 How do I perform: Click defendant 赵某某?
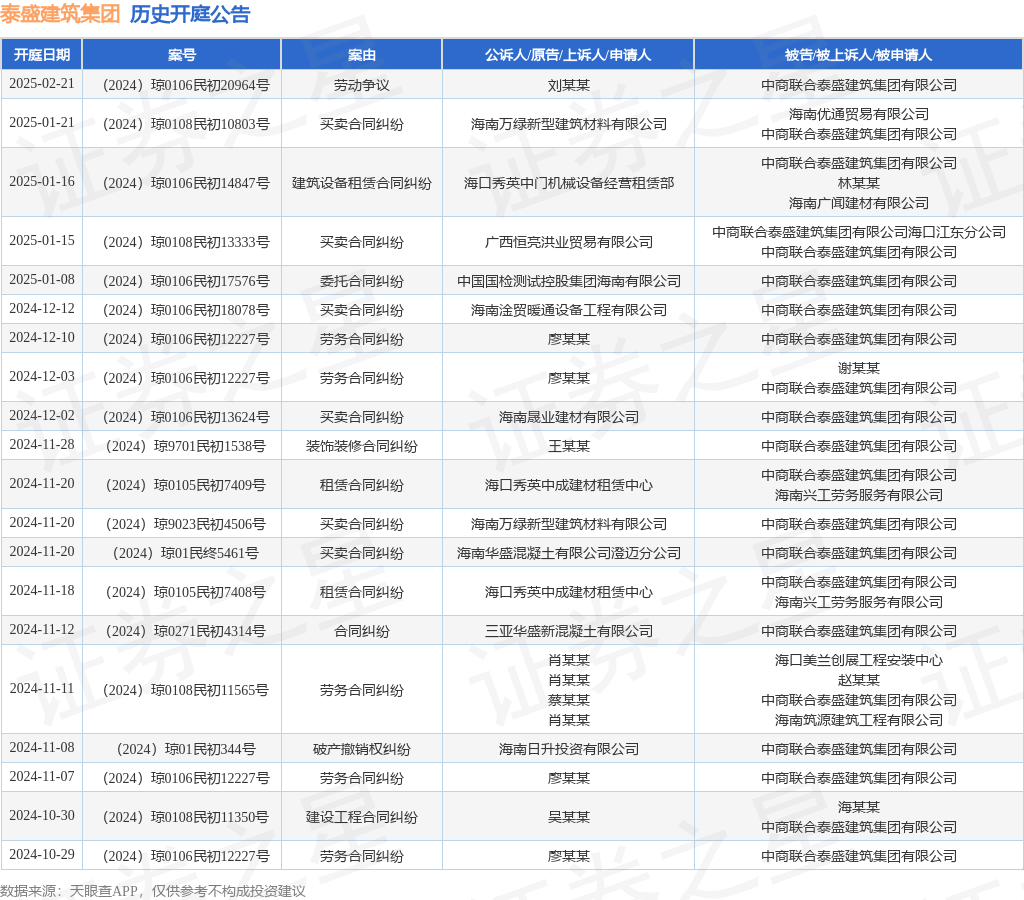pyautogui.click(x=858, y=681)
